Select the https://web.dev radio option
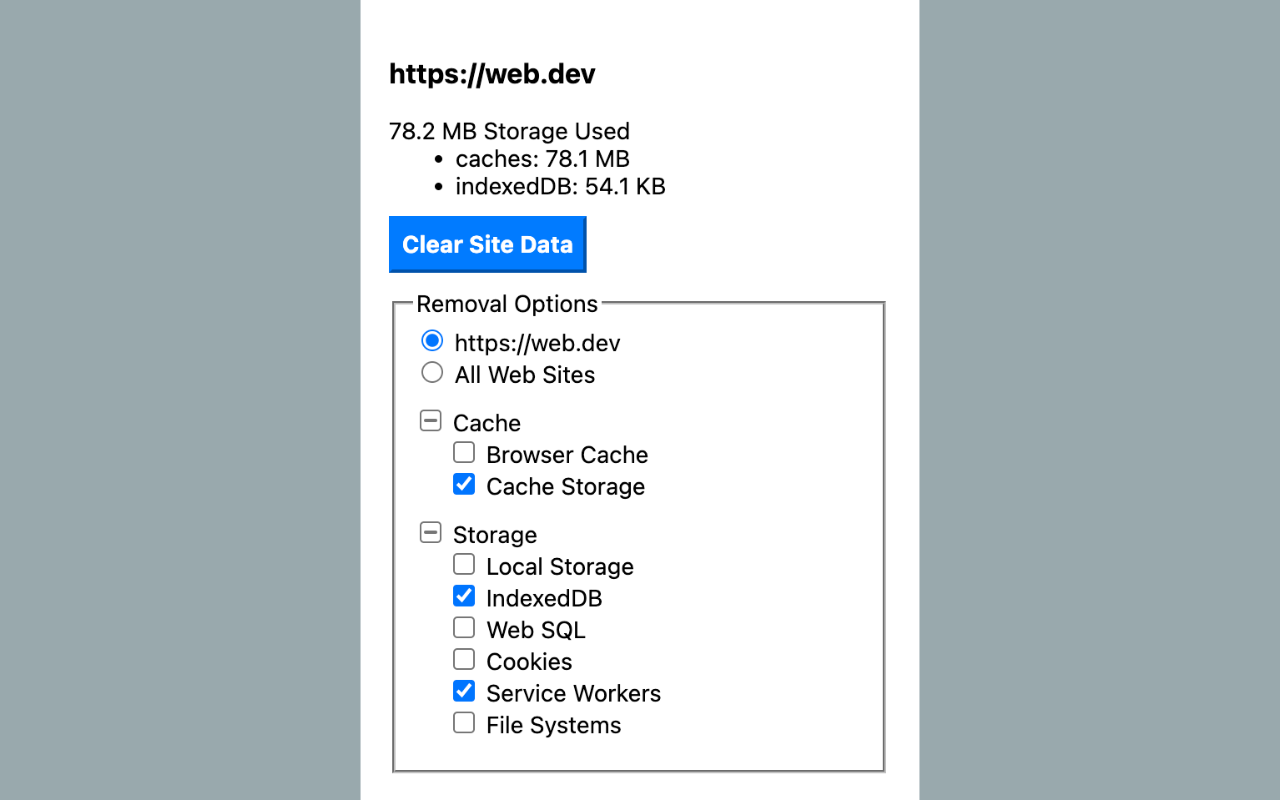This screenshot has height=800, width=1280. [x=432, y=341]
